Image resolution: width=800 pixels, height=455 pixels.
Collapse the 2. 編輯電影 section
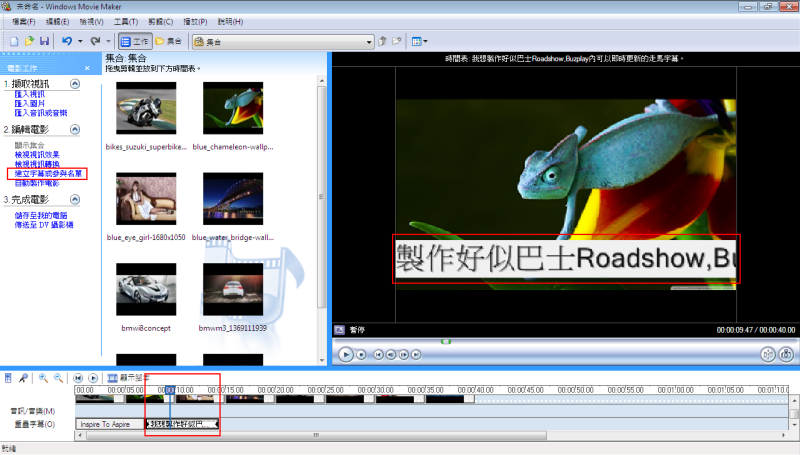click(75, 130)
